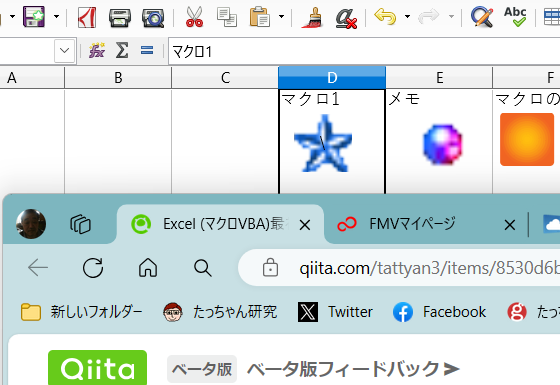Reload the Qiita page
The width and height of the screenshot is (560, 385).
tap(93, 268)
